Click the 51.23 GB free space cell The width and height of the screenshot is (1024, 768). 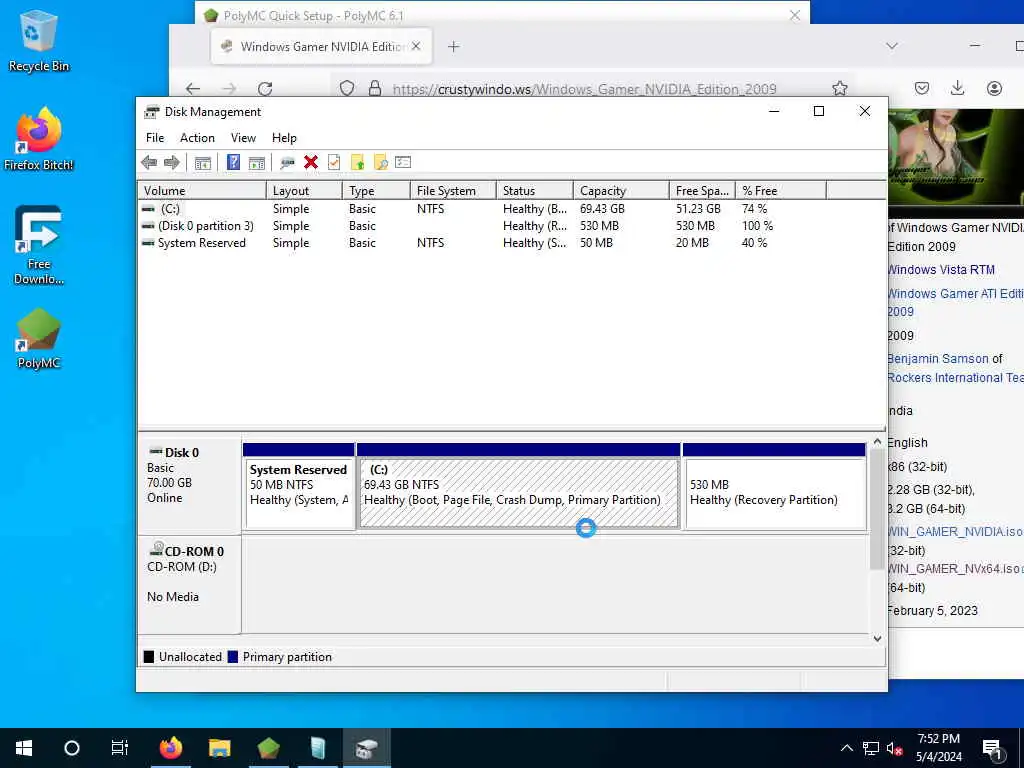click(x=698, y=209)
